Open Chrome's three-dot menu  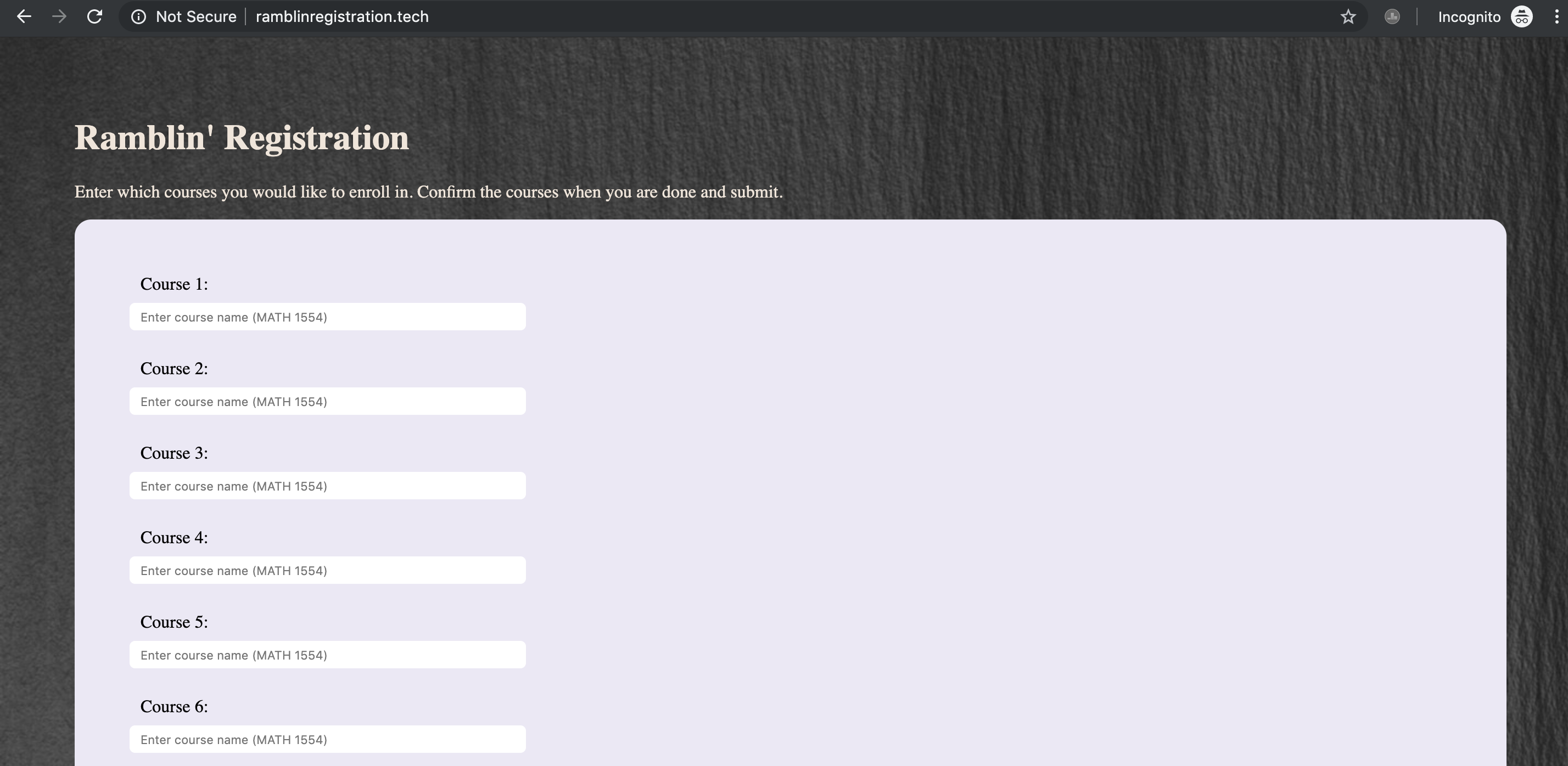pyautogui.click(x=1556, y=16)
